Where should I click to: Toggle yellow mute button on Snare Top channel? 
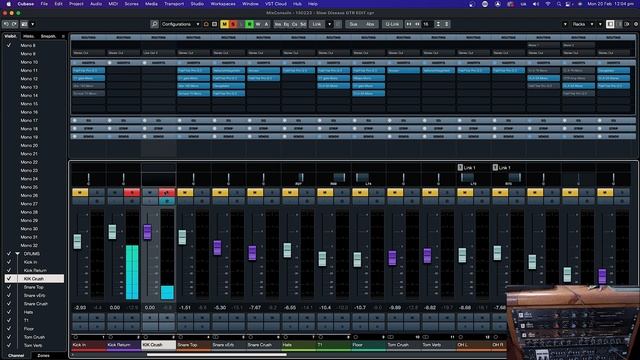point(185,192)
